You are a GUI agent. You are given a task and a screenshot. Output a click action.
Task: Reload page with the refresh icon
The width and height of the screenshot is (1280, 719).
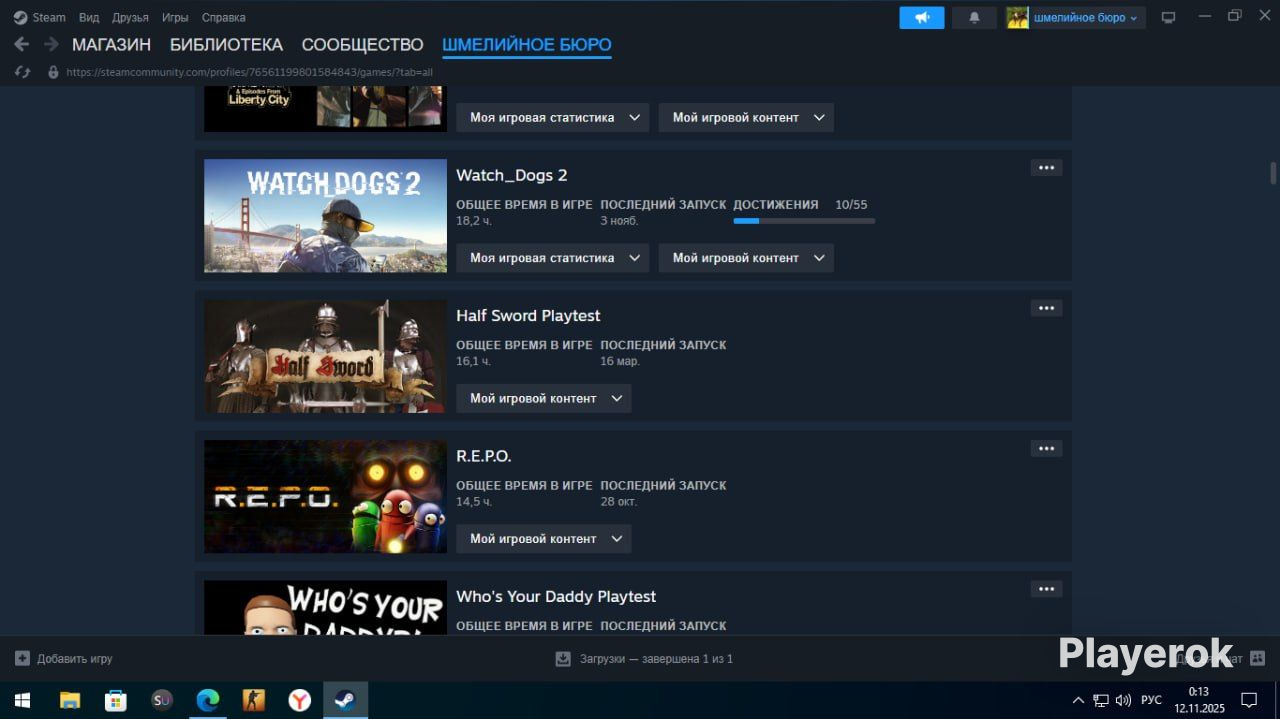click(24, 72)
